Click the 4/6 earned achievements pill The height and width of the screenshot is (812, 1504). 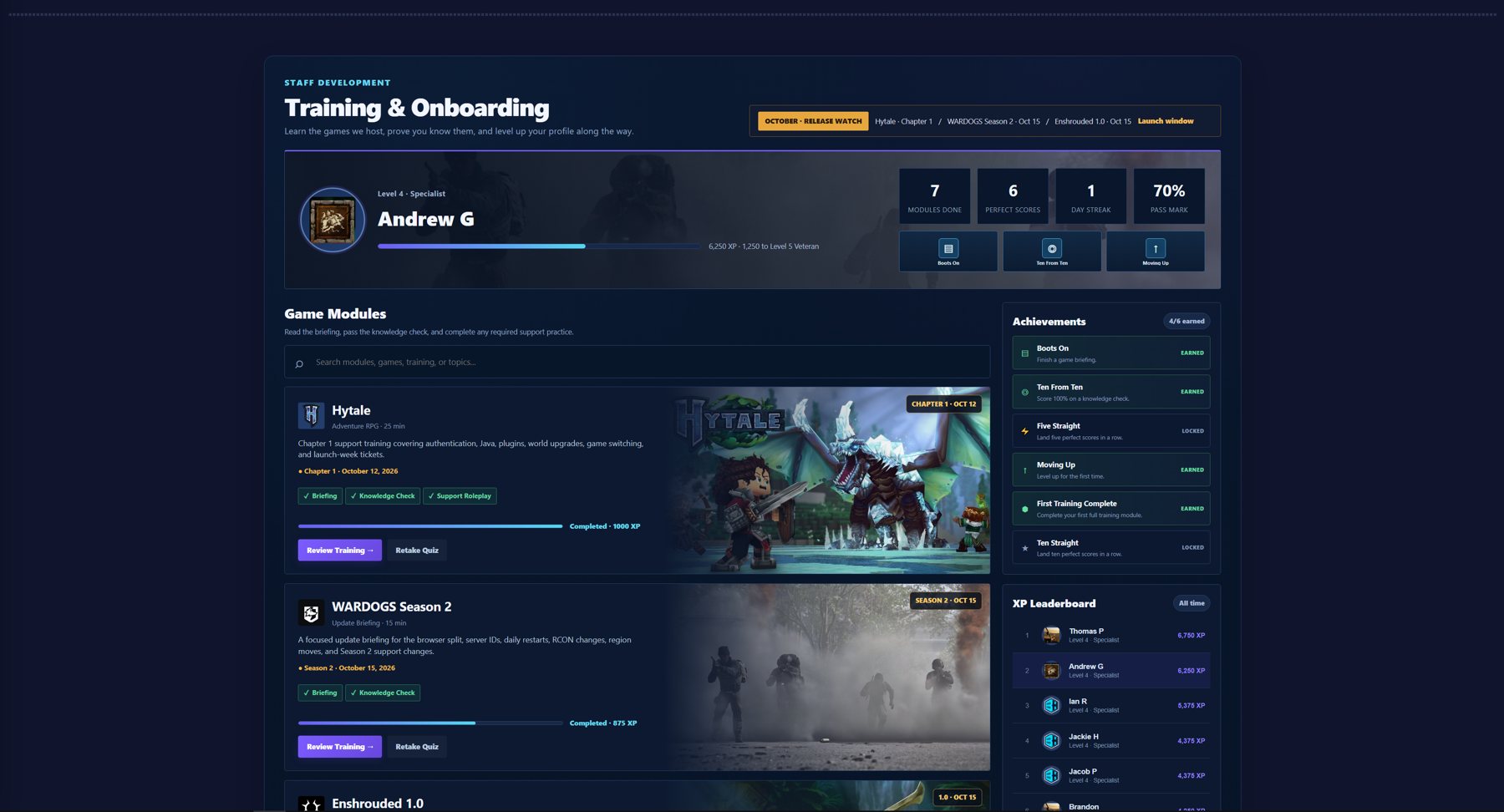point(1186,321)
